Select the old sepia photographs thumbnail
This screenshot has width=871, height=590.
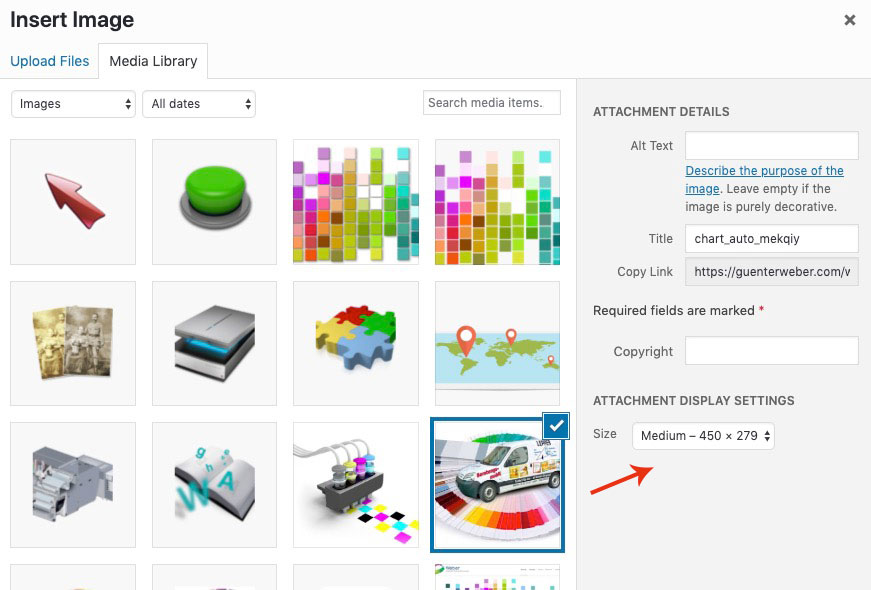pos(73,343)
